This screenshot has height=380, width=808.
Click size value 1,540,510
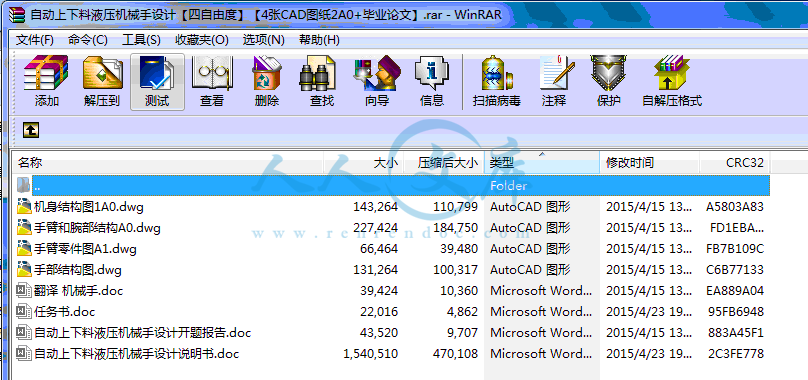[371, 354]
